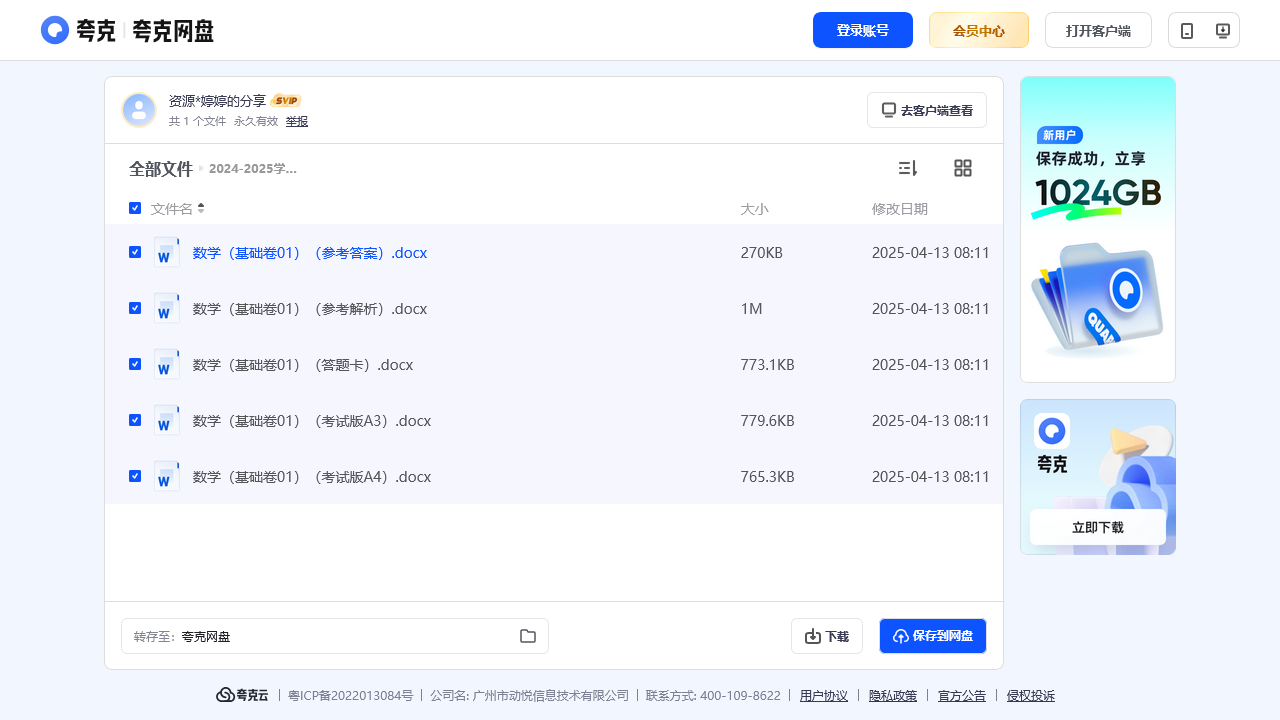
Task: Open folder picker icon in 转存至 field
Action: [x=528, y=636]
